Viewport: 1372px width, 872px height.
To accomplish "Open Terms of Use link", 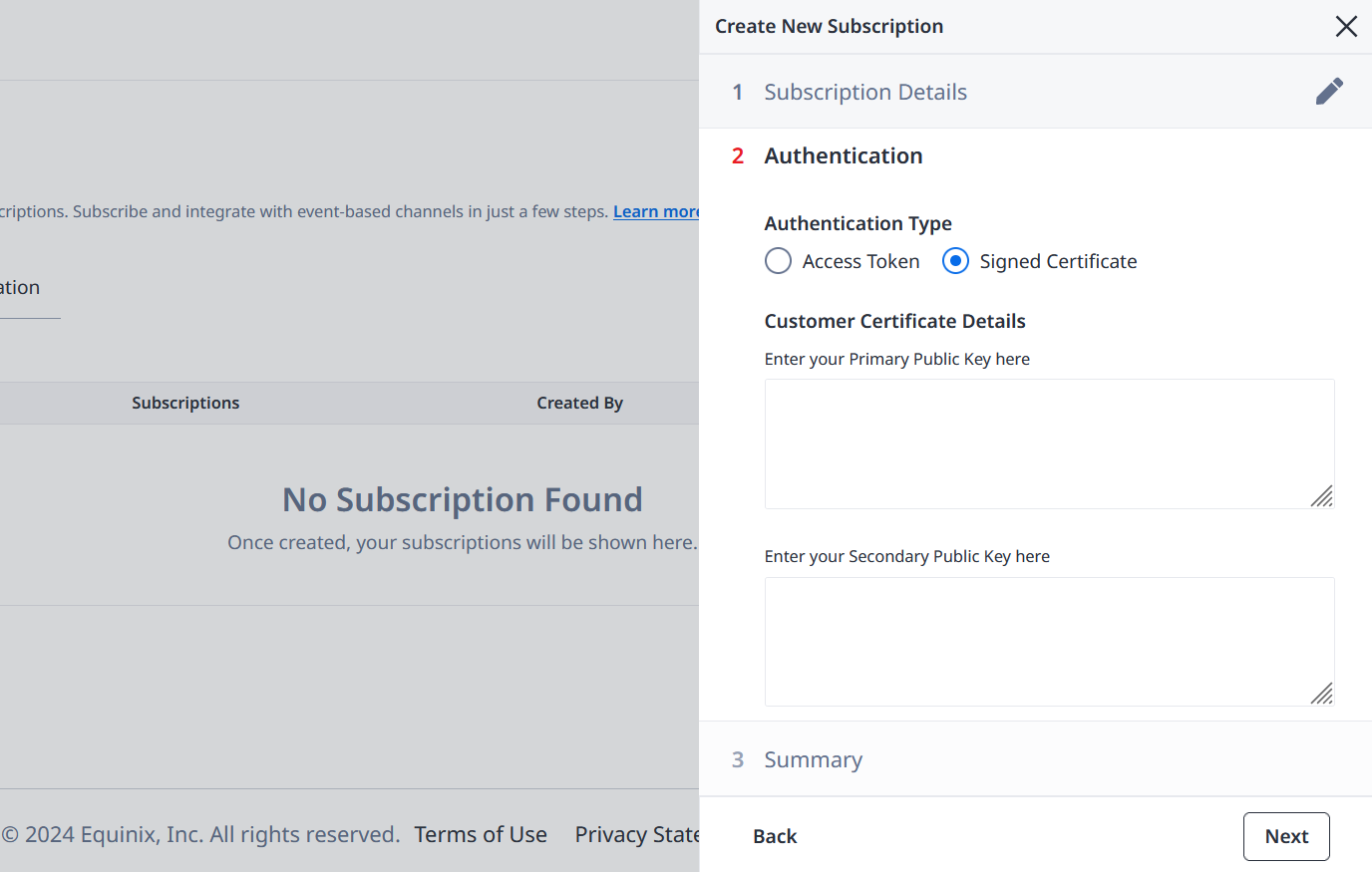I will (481, 834).
